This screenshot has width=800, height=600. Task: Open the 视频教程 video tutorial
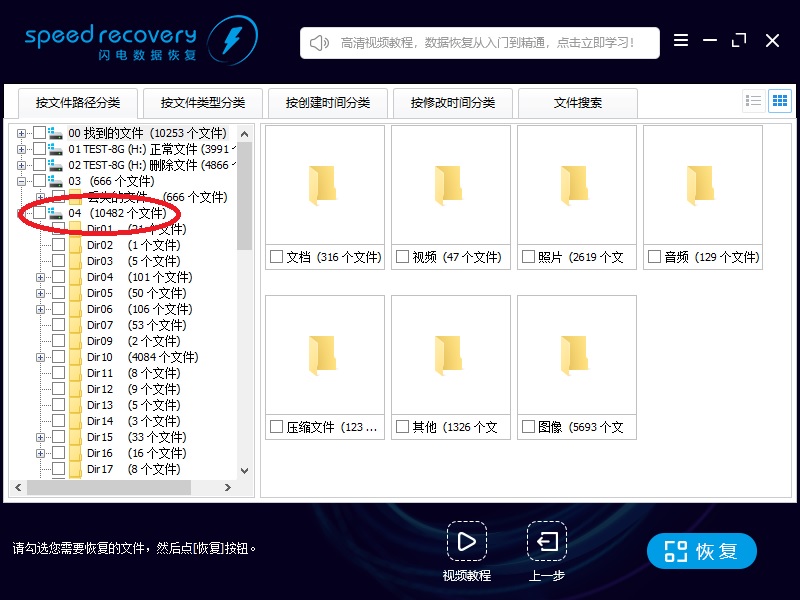click(x=467, y=543)
